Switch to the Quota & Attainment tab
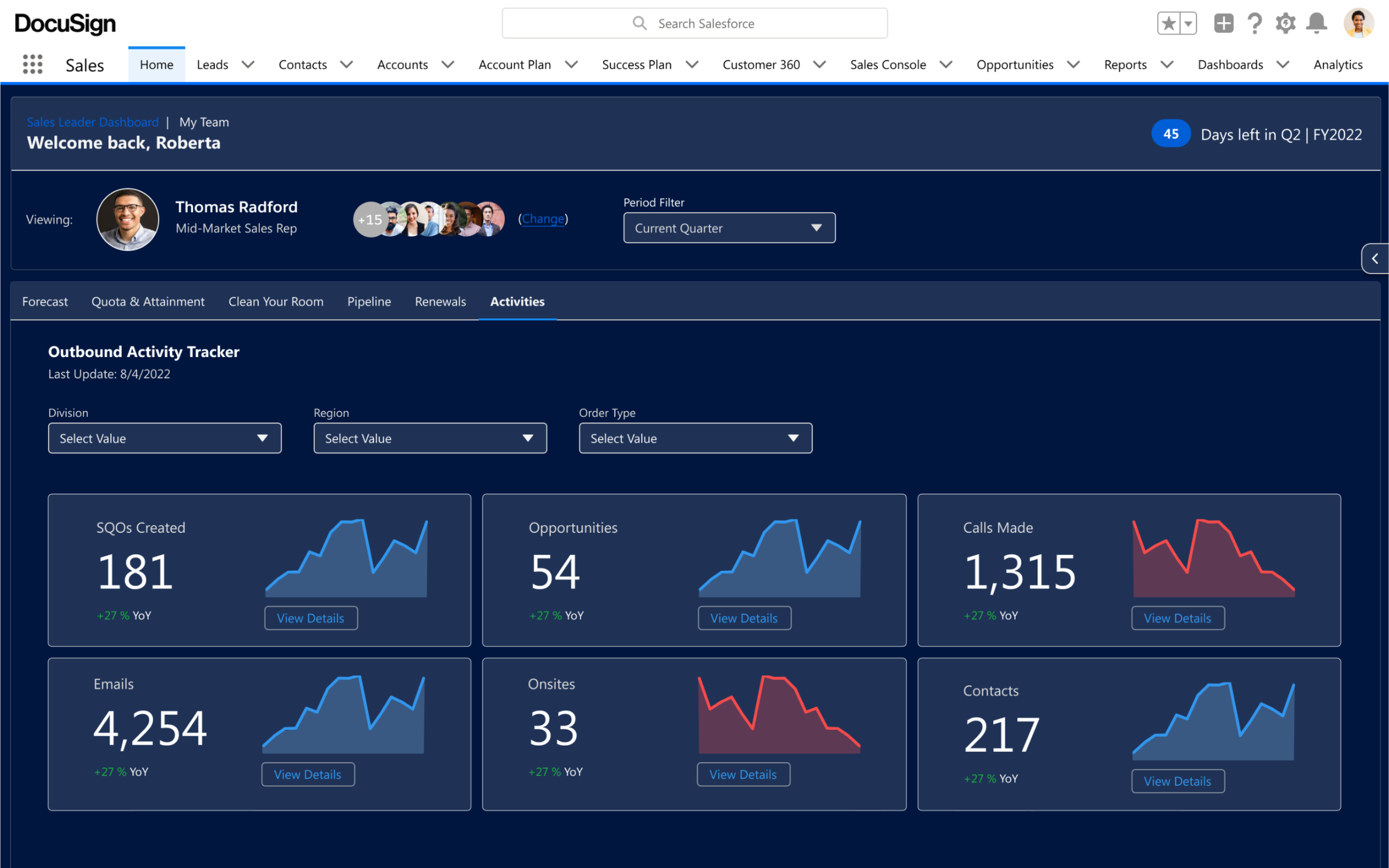Viewport: 1389px width, 868px height. pyautogui.click(x=148, y=302)
